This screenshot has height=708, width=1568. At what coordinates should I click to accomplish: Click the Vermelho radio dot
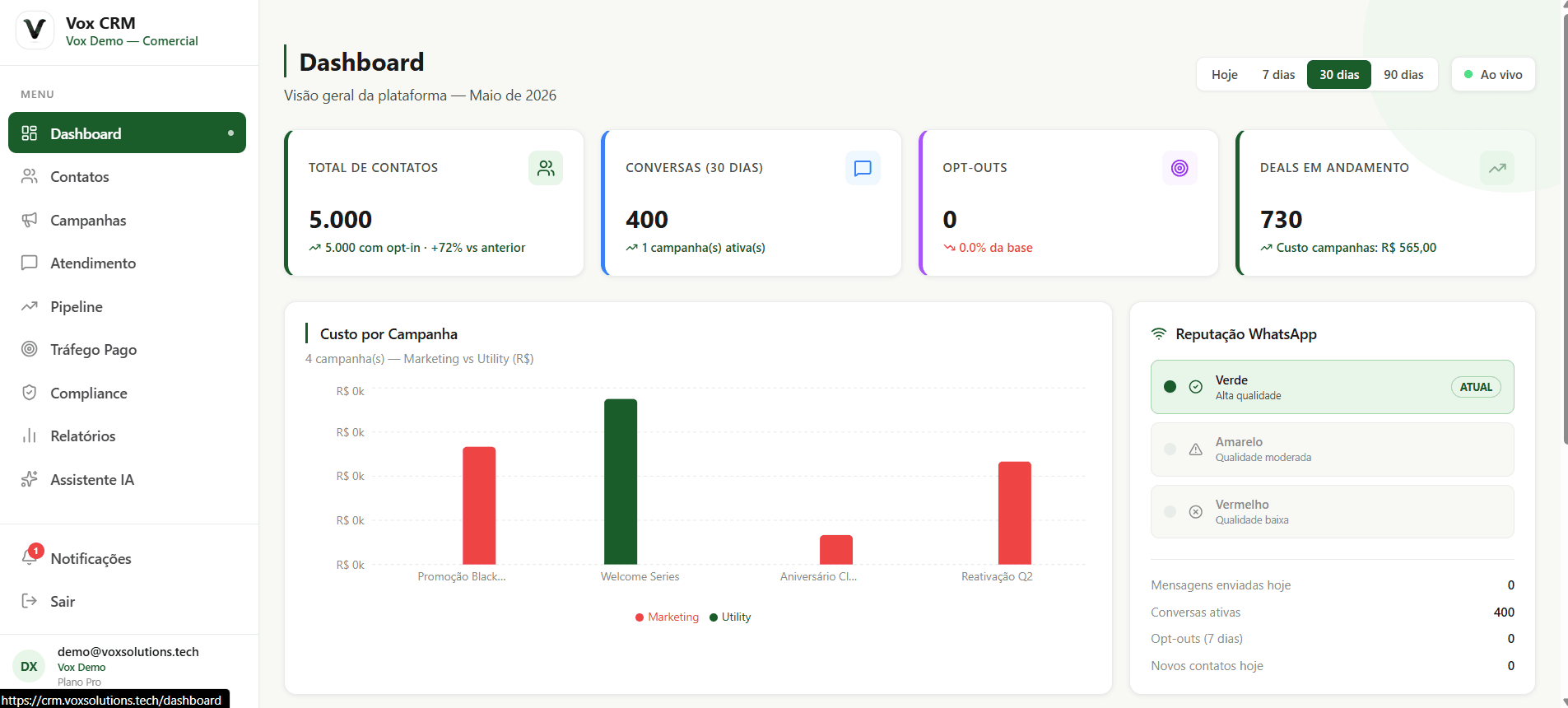[1170, 512]
